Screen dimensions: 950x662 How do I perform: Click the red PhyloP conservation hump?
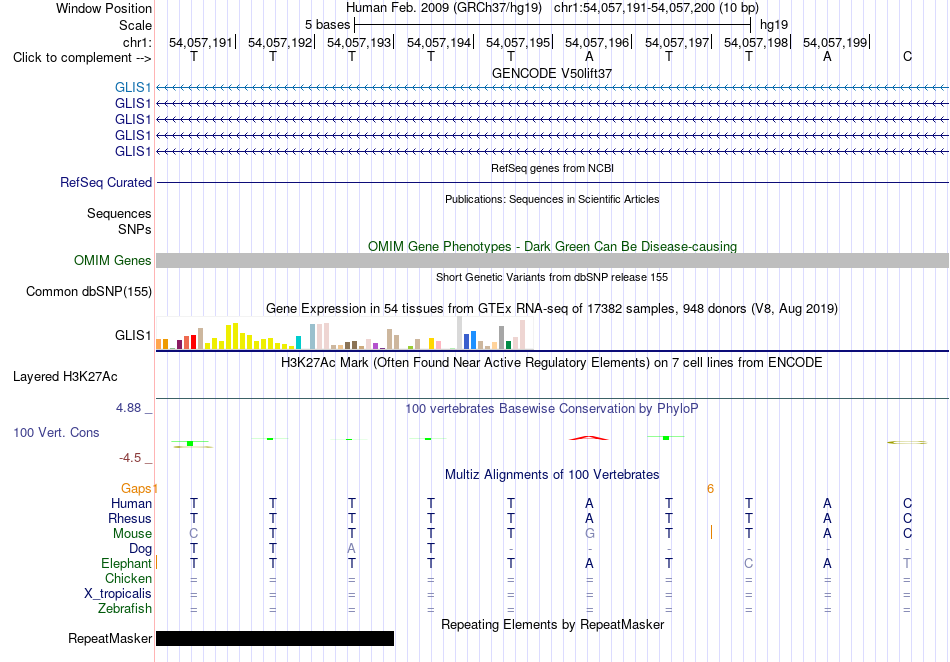tap(588, 437)
